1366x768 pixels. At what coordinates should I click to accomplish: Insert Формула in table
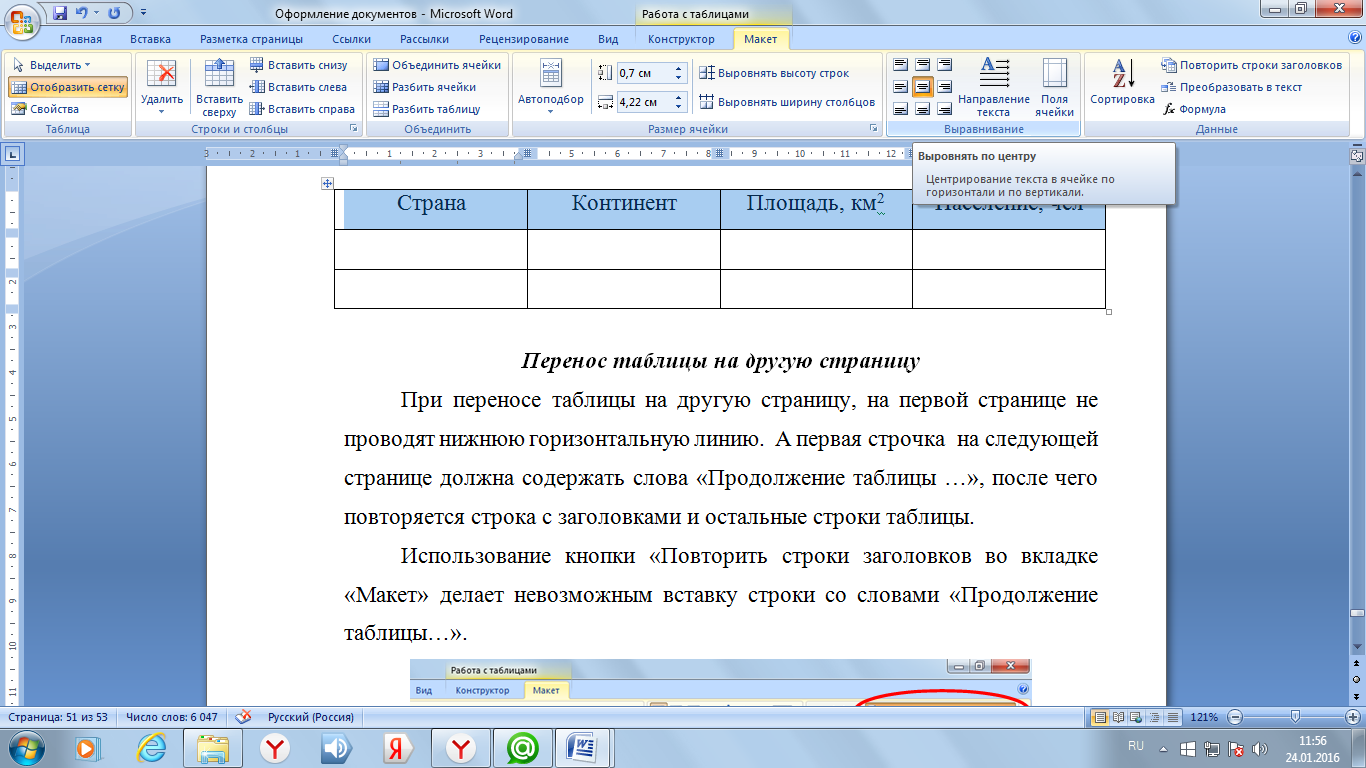[1194, 109]
